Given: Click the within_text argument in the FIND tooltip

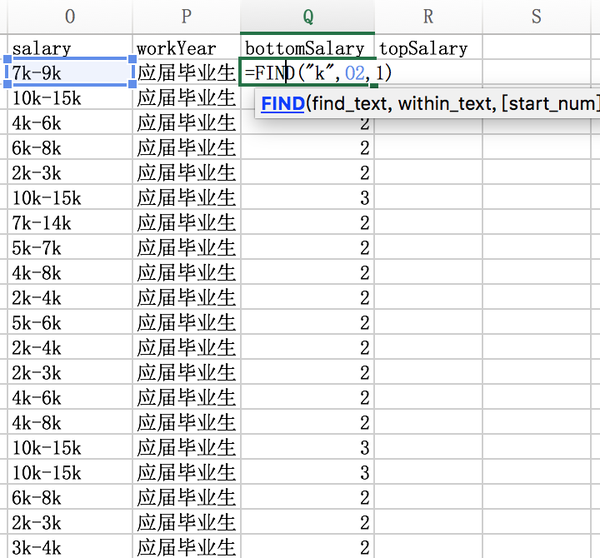Looking at the screenshot, I should (x=445, y=104).
